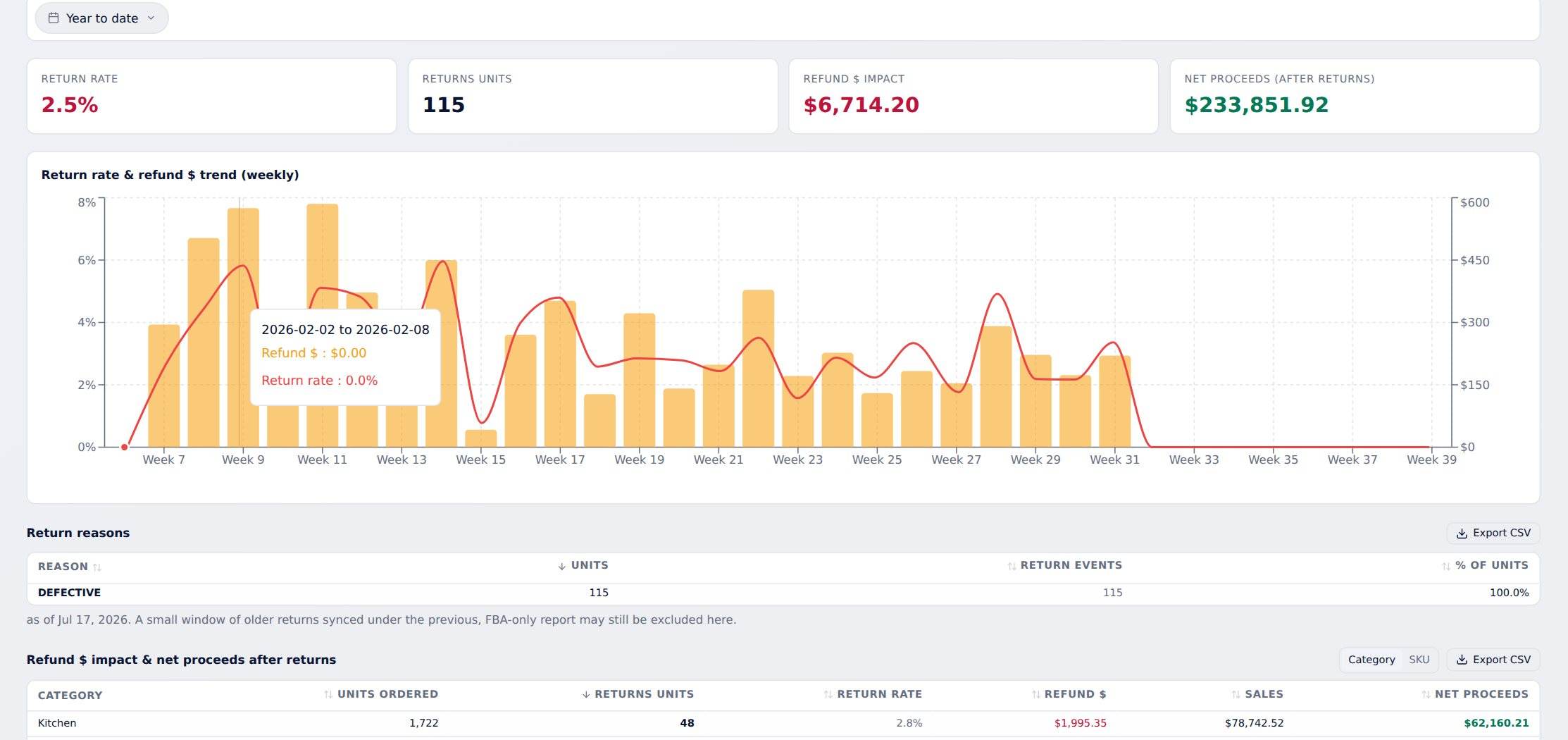Sort Return reasons by Reason column

pyautogui.click(x=70, y=567)
